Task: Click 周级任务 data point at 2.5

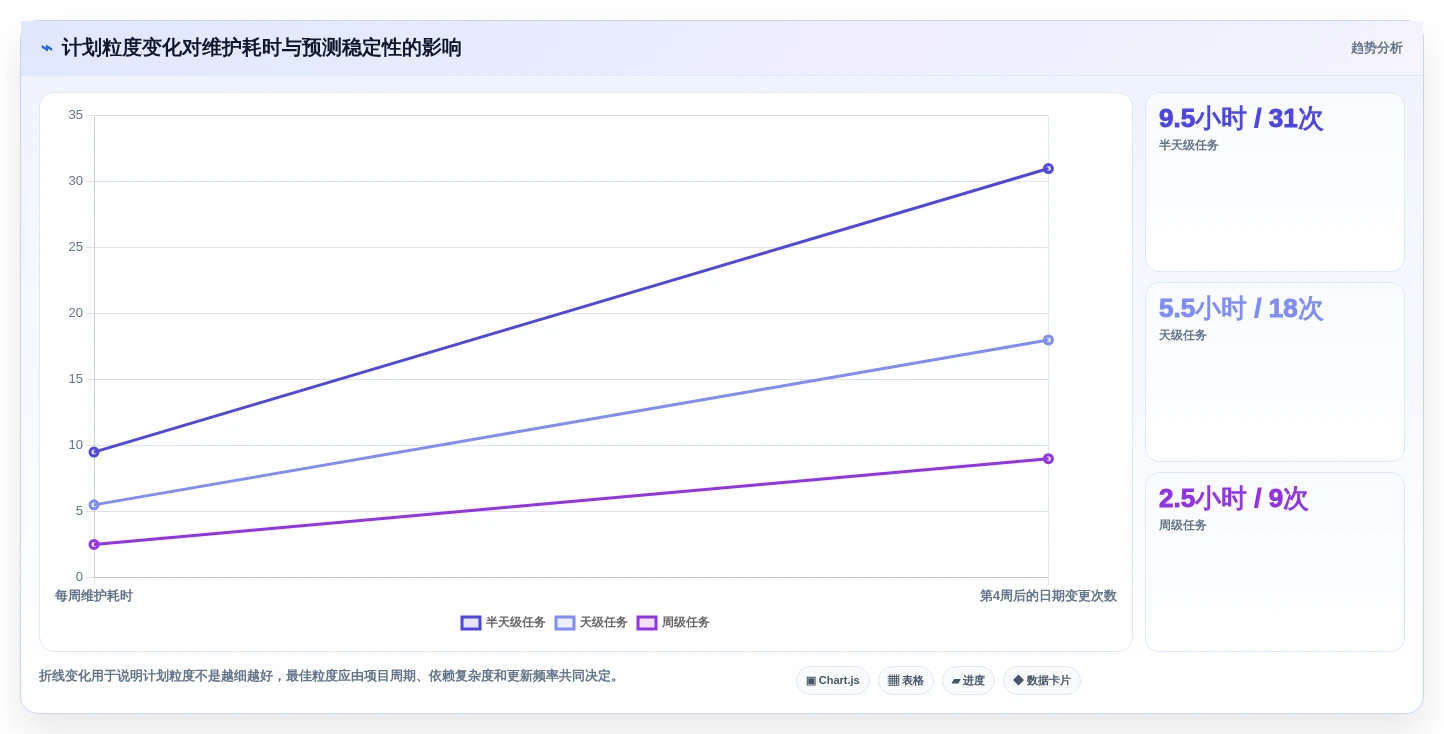Action: coord(94,544)
